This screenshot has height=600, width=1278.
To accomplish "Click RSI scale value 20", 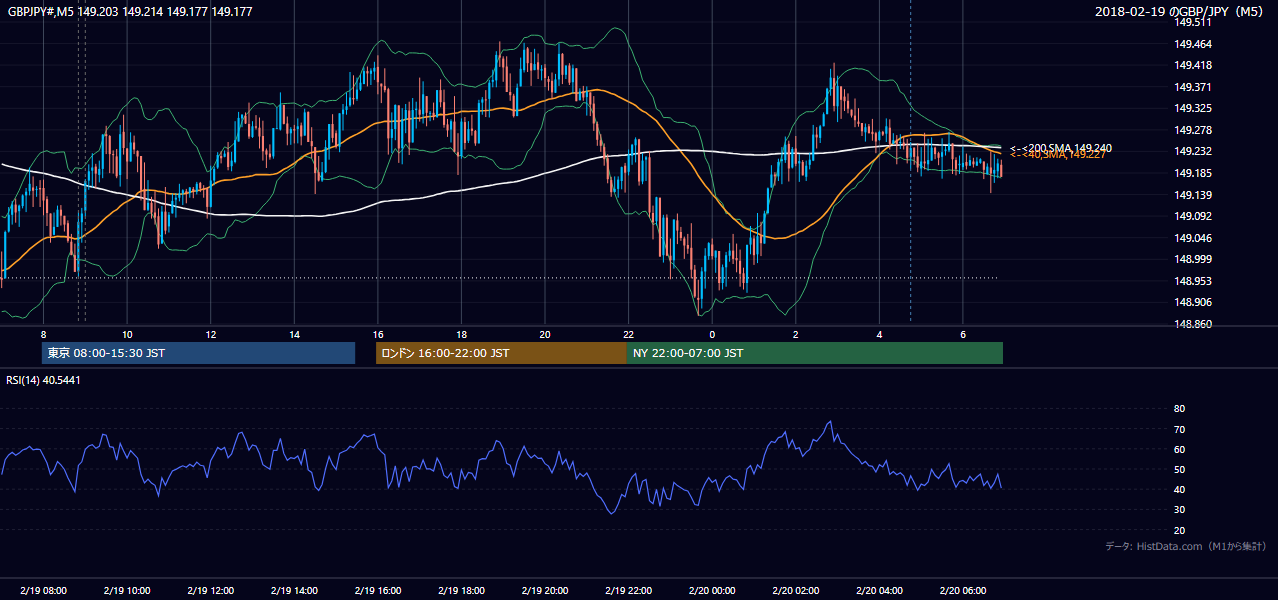I will [x=1179, y=530].
